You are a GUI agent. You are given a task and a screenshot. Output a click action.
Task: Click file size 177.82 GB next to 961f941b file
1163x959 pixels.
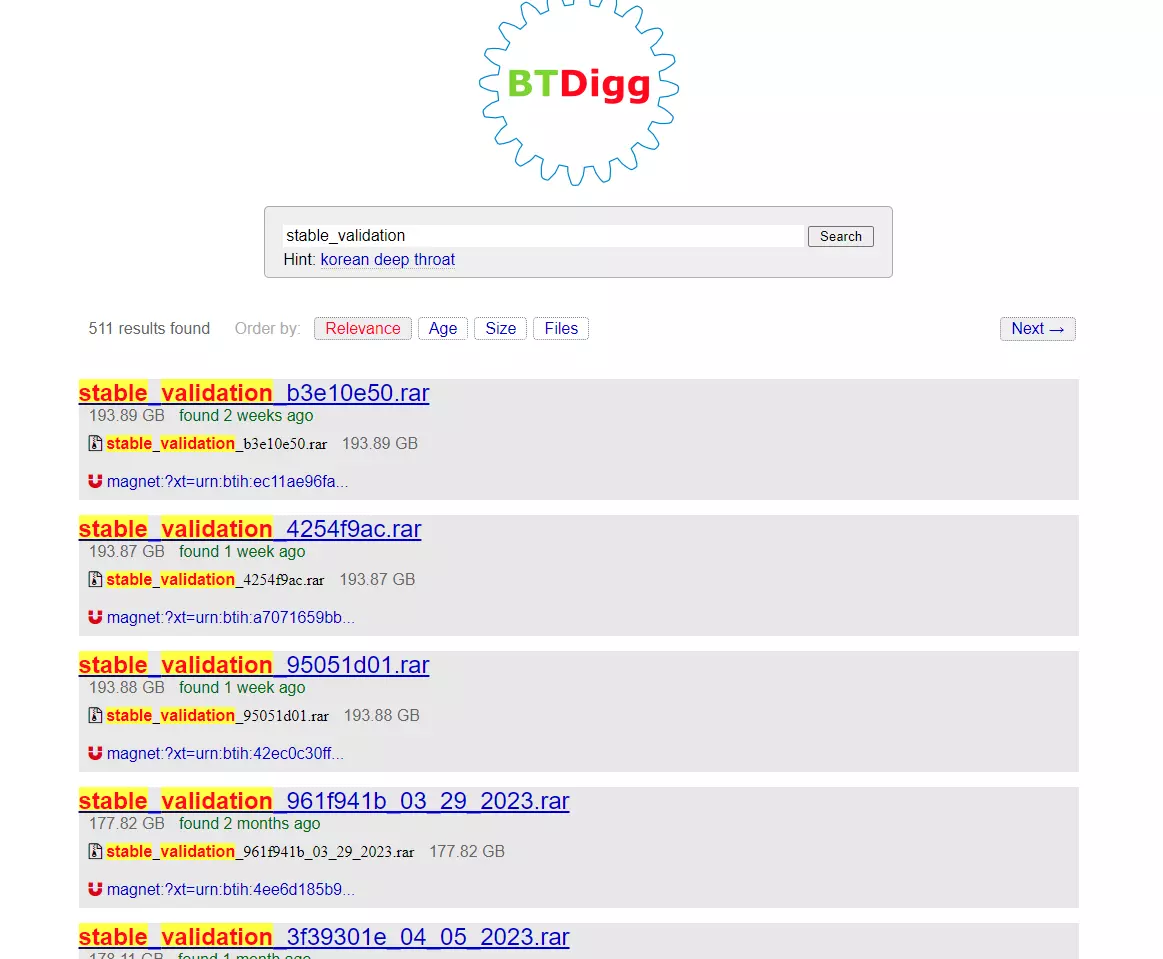pyautogui.click(x=467, y=851)
